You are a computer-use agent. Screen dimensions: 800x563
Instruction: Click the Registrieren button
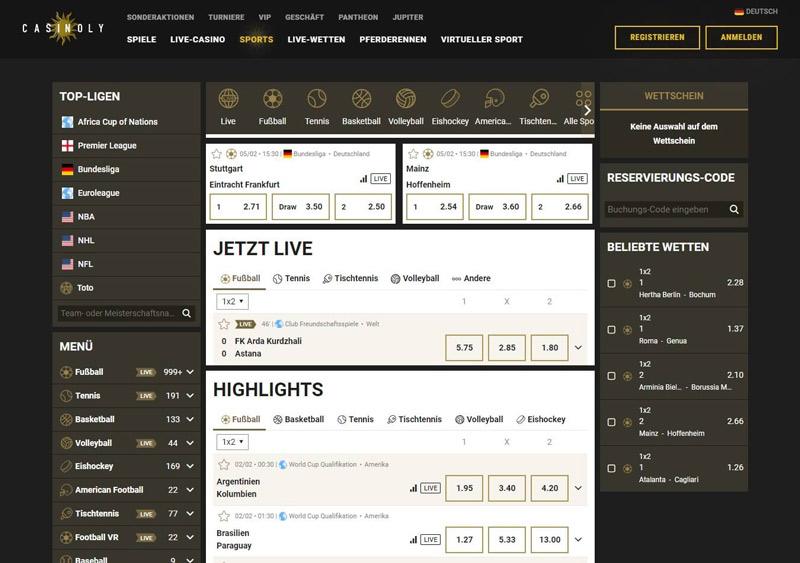coord(657,37)
